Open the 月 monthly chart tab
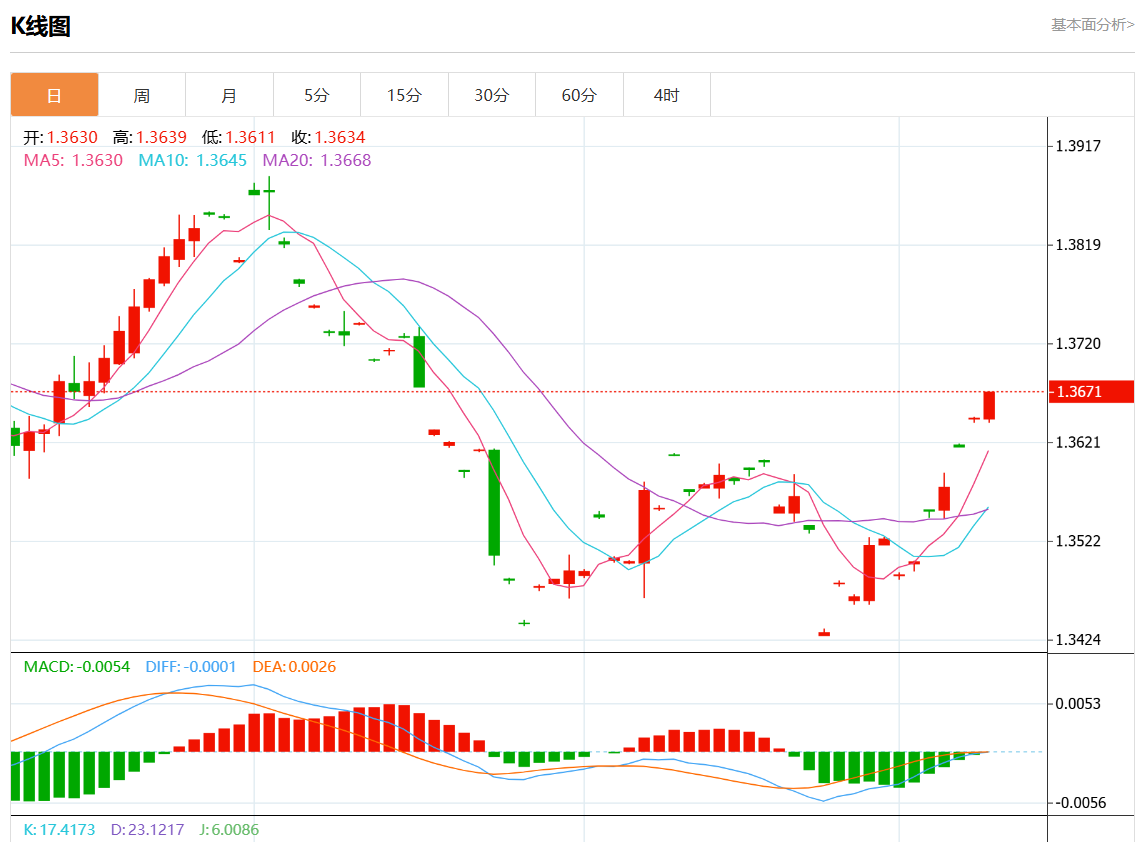 pyautogui.click(x=229, y=95)
